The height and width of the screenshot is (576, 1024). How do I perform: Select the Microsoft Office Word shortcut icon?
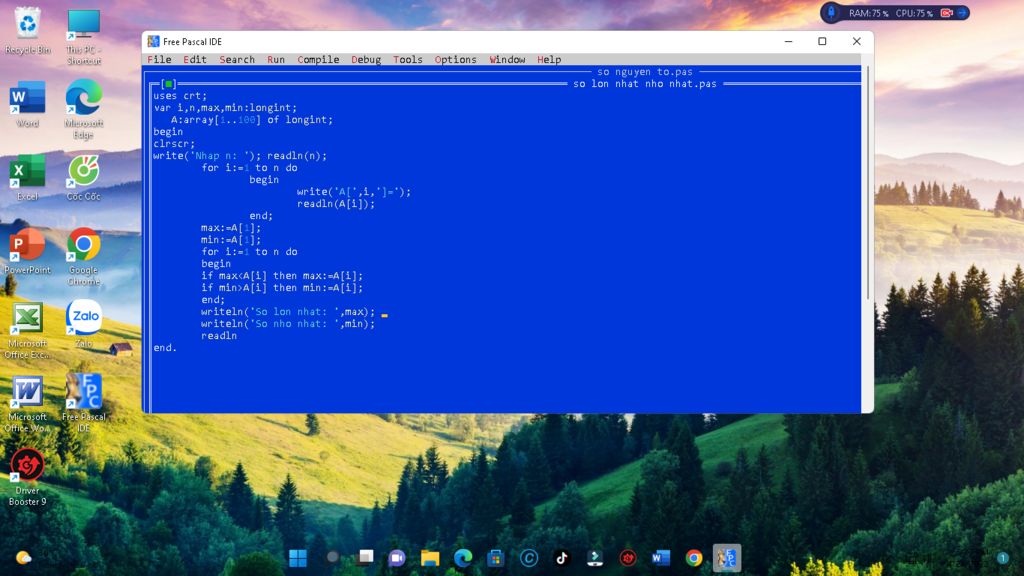click(27, 404)
